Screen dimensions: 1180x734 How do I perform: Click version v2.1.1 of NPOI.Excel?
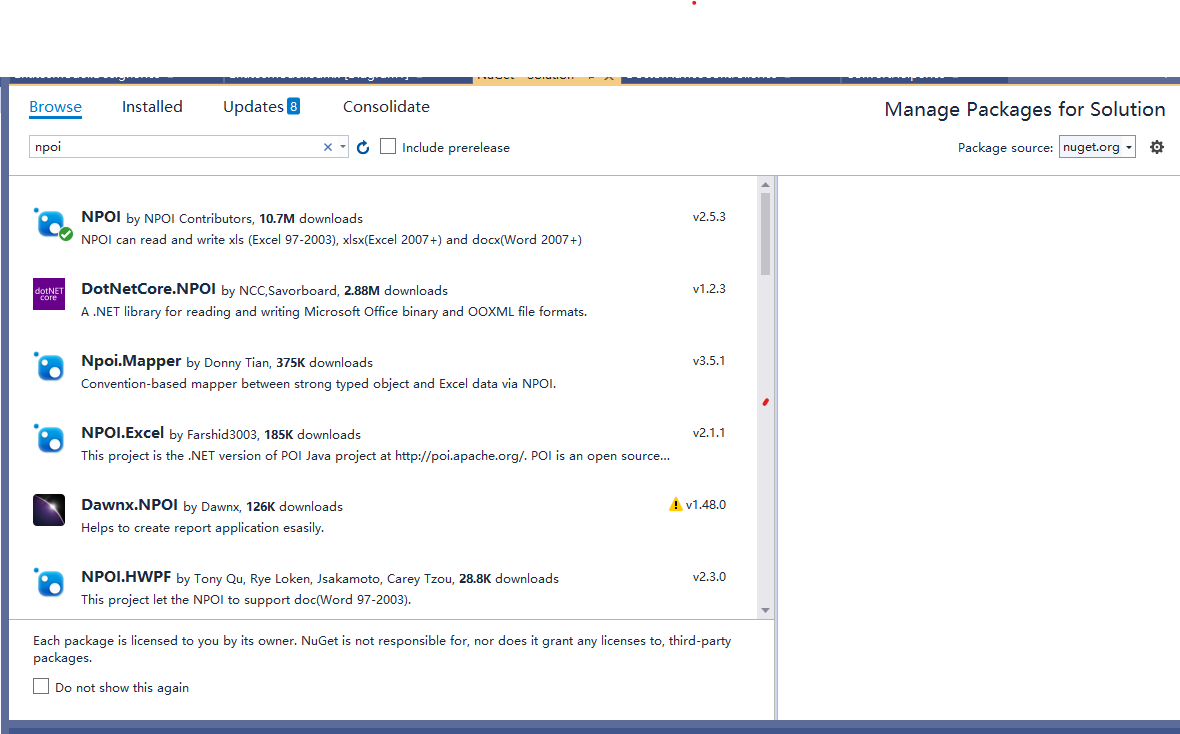tap(709, 433)
